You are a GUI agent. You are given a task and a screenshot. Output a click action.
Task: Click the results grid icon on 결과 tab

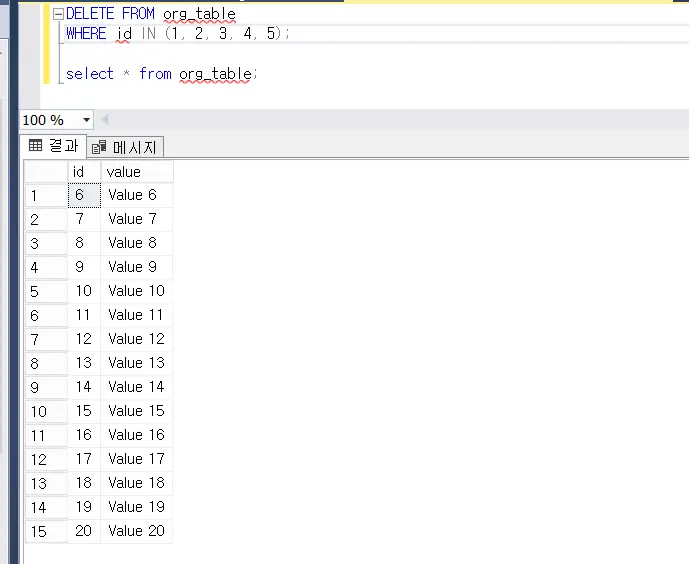coord(35,145)
